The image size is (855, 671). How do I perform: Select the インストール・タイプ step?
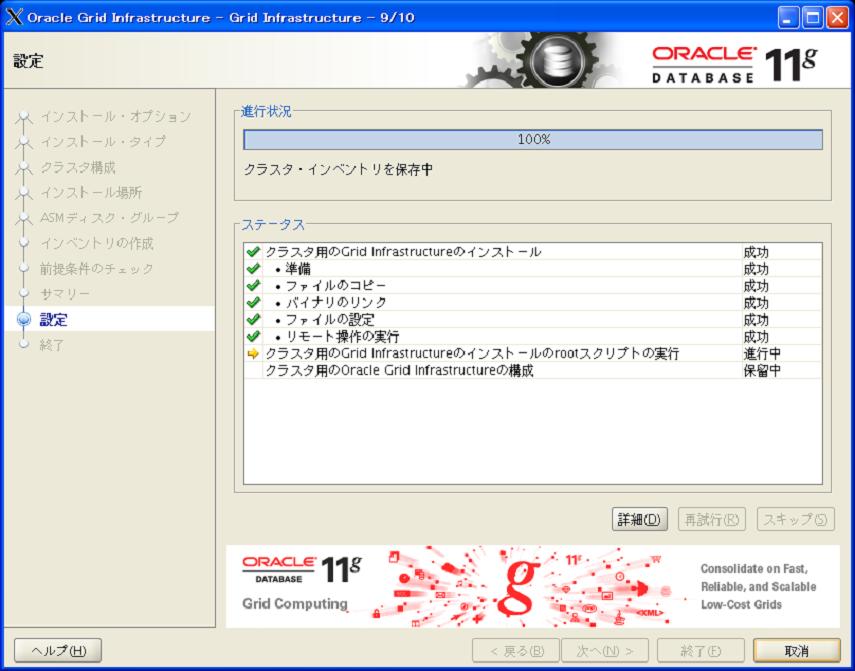click(x=103, y=142)
